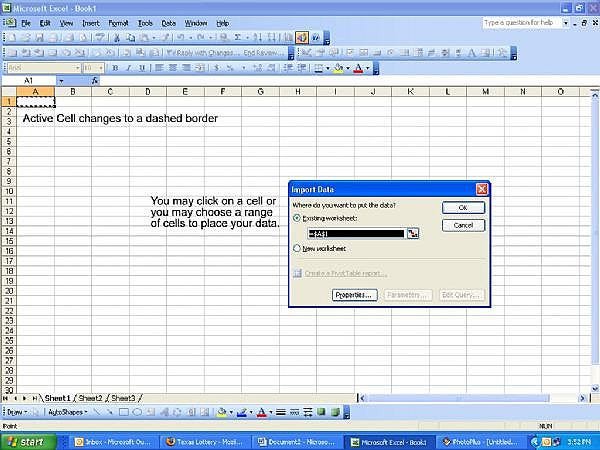Click the collapse dialog range selector icon
Screen dimensions: 600x450
(x=412, y=233)
